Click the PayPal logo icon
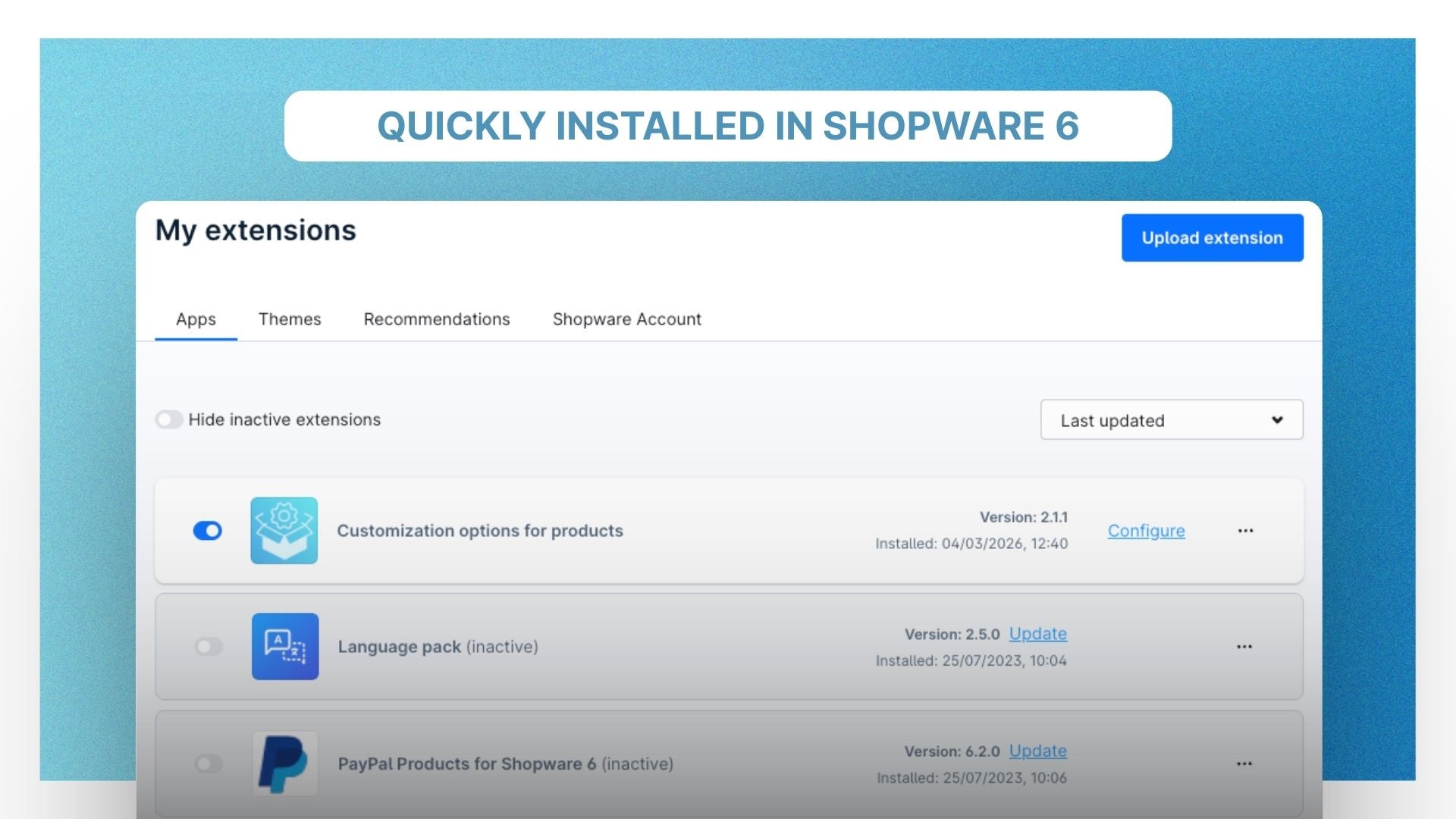The height and width of the screenshot is (819, 1456). coord(284,763)
